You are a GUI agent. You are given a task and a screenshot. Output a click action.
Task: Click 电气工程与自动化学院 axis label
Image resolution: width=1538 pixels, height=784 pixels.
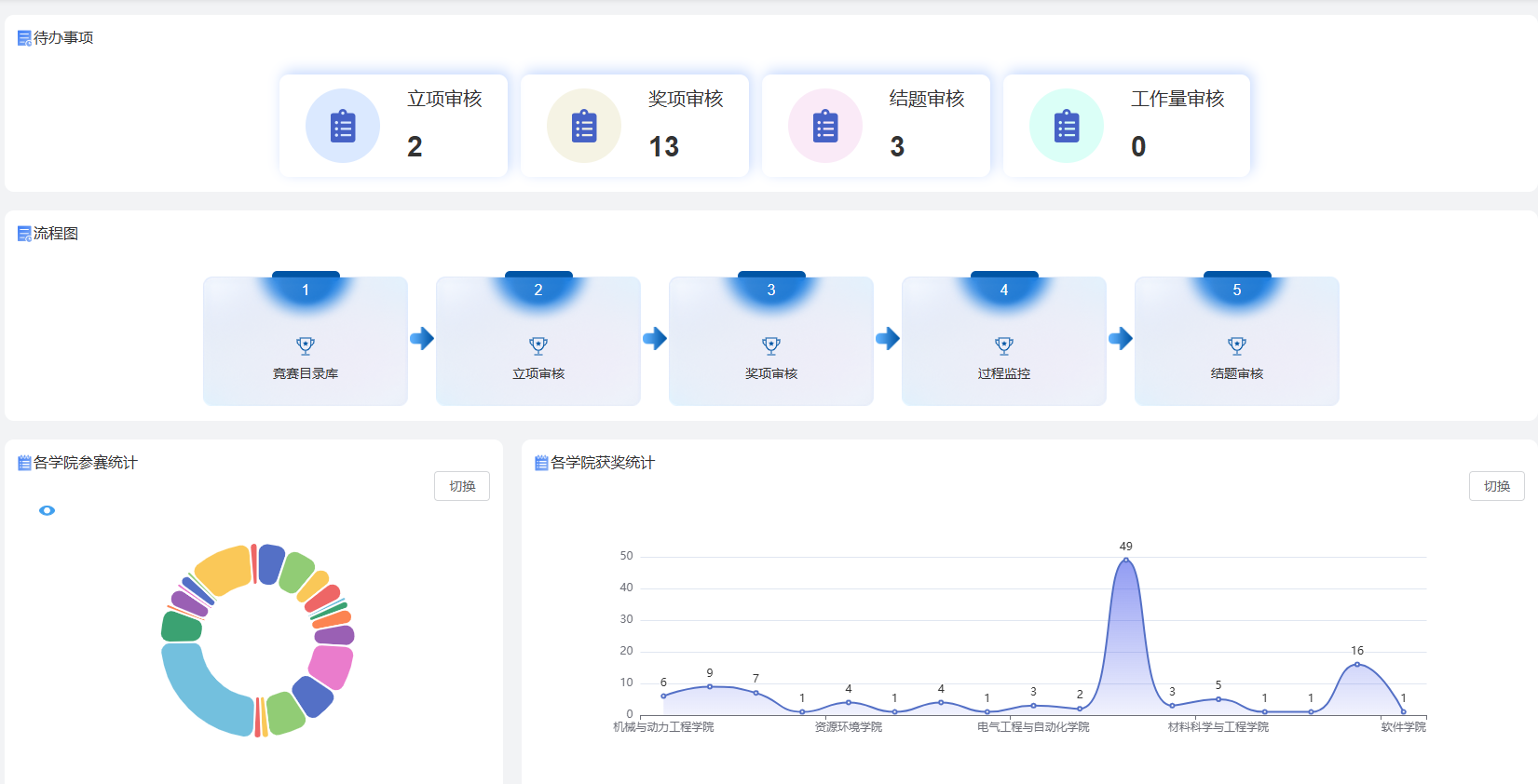coord(1033,726)
